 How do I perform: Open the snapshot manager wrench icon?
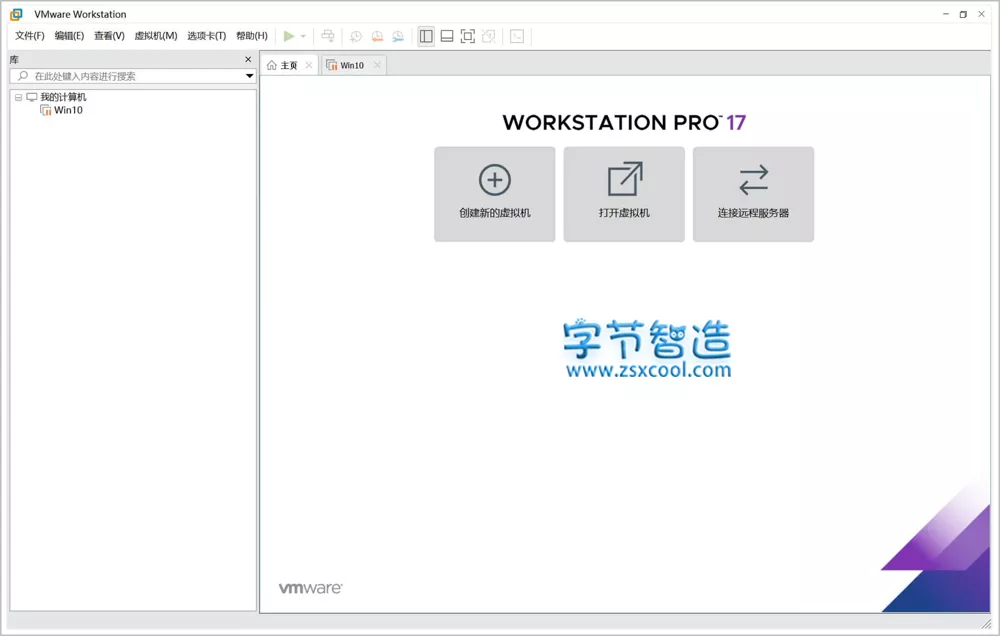pyautogui.click(x=398, y=36)
